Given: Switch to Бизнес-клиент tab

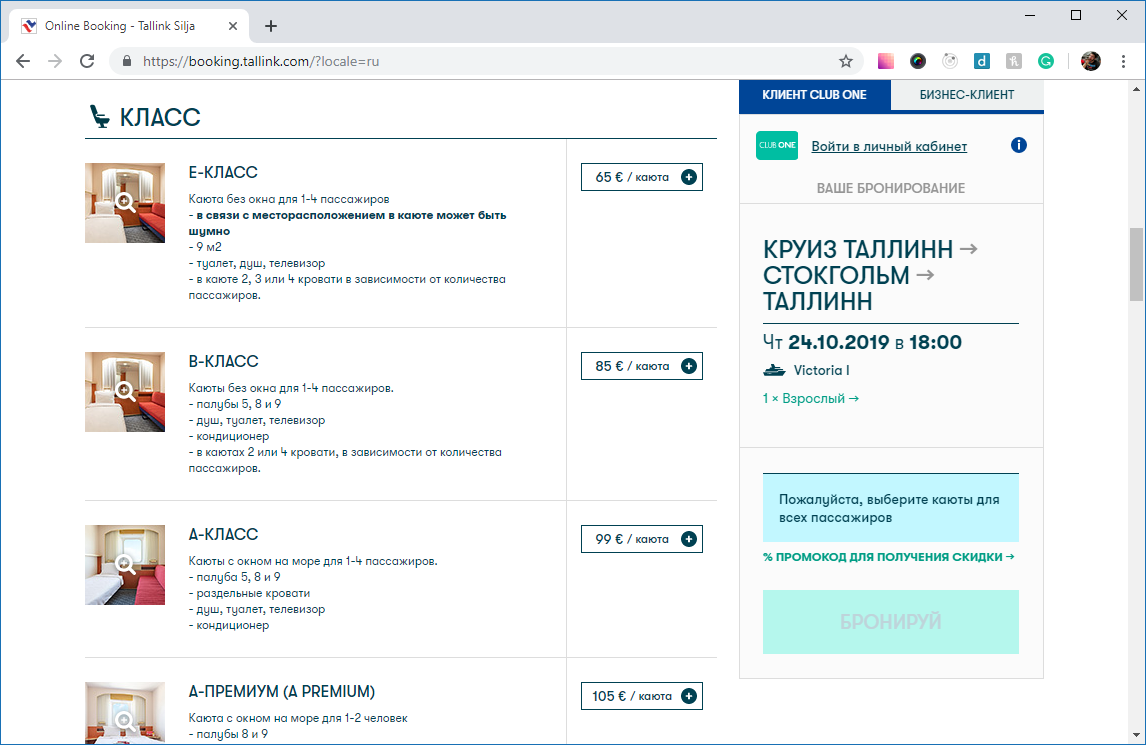Looking at the screenshot, I should [967, 95].
